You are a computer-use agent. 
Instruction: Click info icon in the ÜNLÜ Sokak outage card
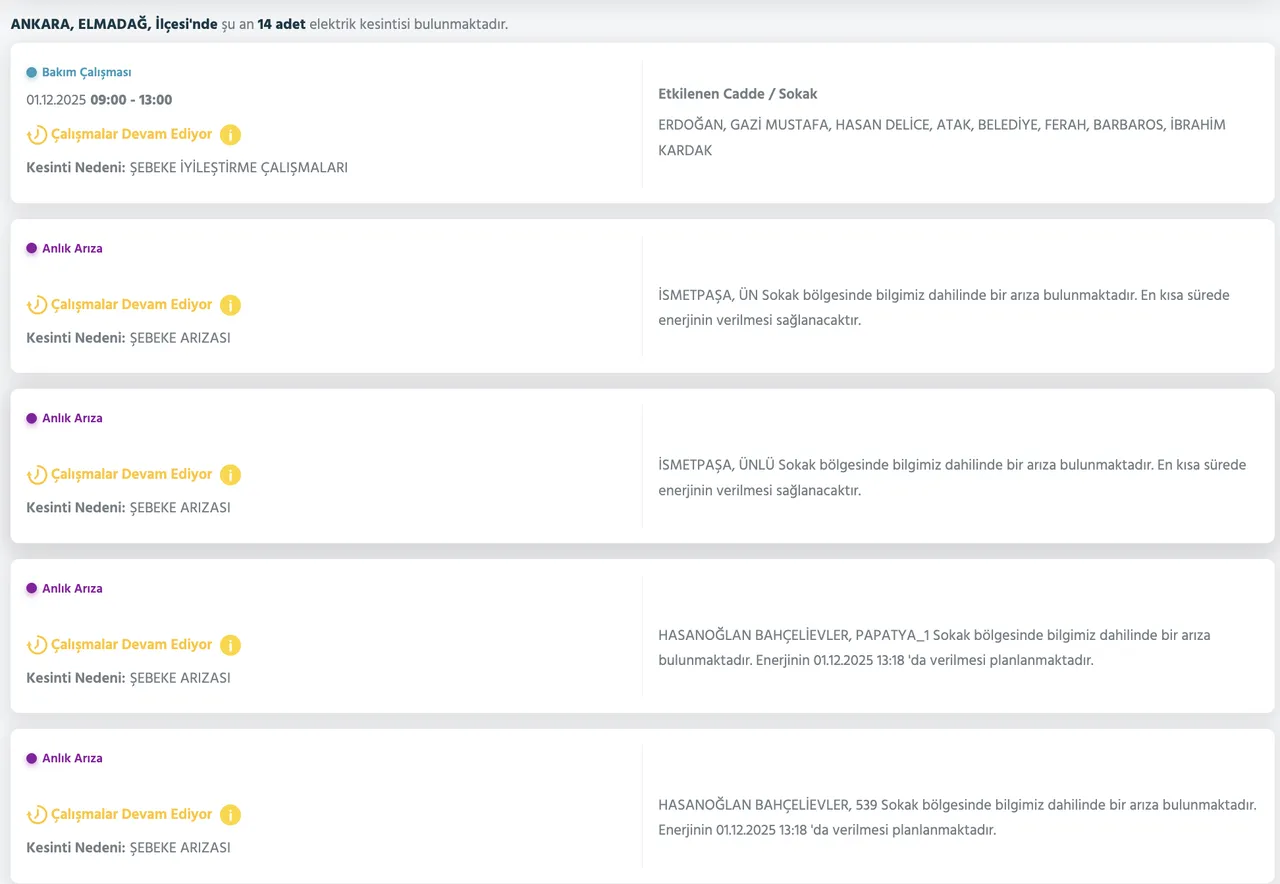pyautogui.click(x=230, y=475)
